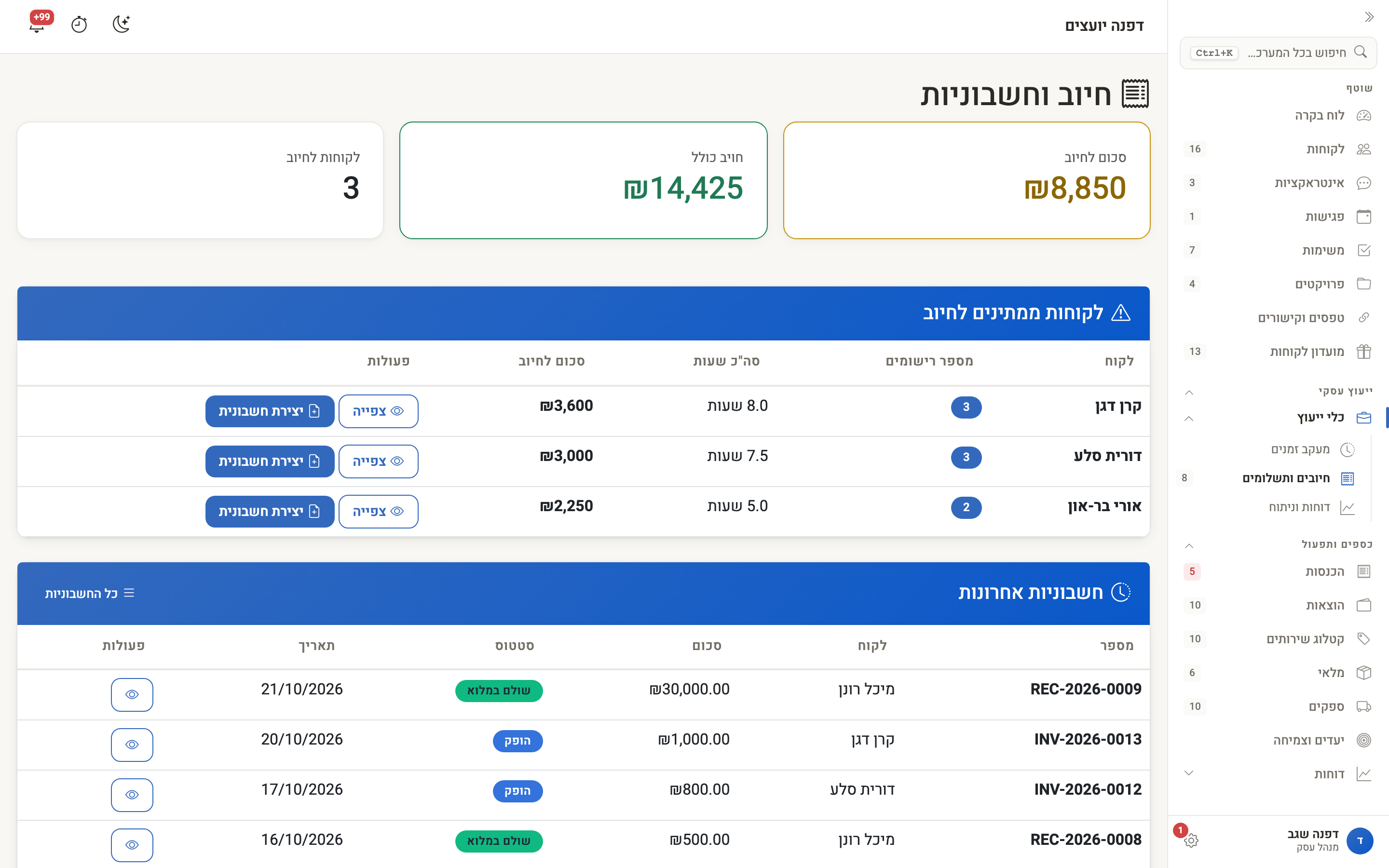Expand the דוחות reports chevron
1389x868 pixels.
click(1189, 773)
